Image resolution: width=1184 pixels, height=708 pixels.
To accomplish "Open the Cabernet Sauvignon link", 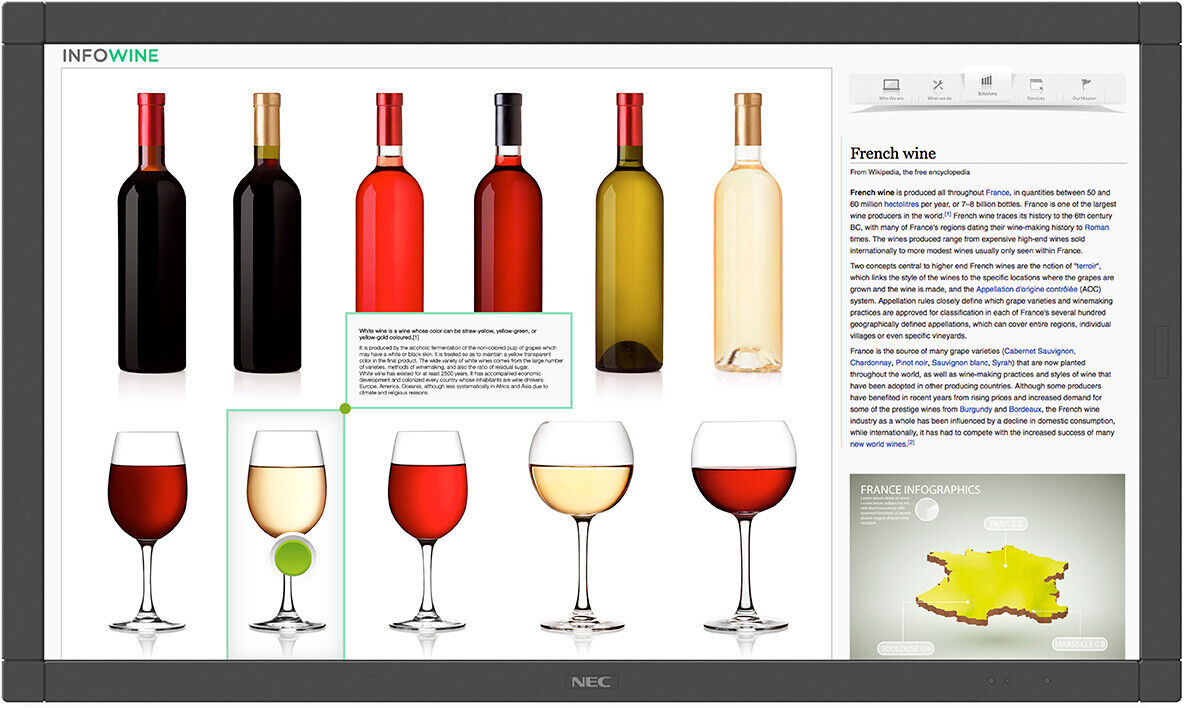I will point(1040,352).
